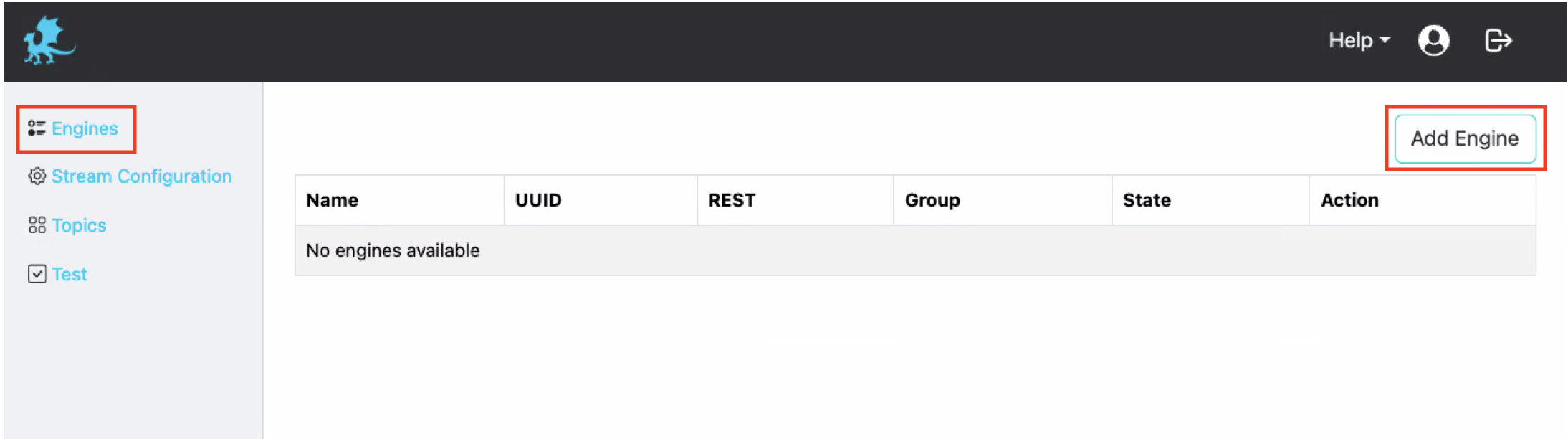The height and width of the screenshot is (439, 1568).
Task: Click the No engines available row
Action: tap(393, 250)
